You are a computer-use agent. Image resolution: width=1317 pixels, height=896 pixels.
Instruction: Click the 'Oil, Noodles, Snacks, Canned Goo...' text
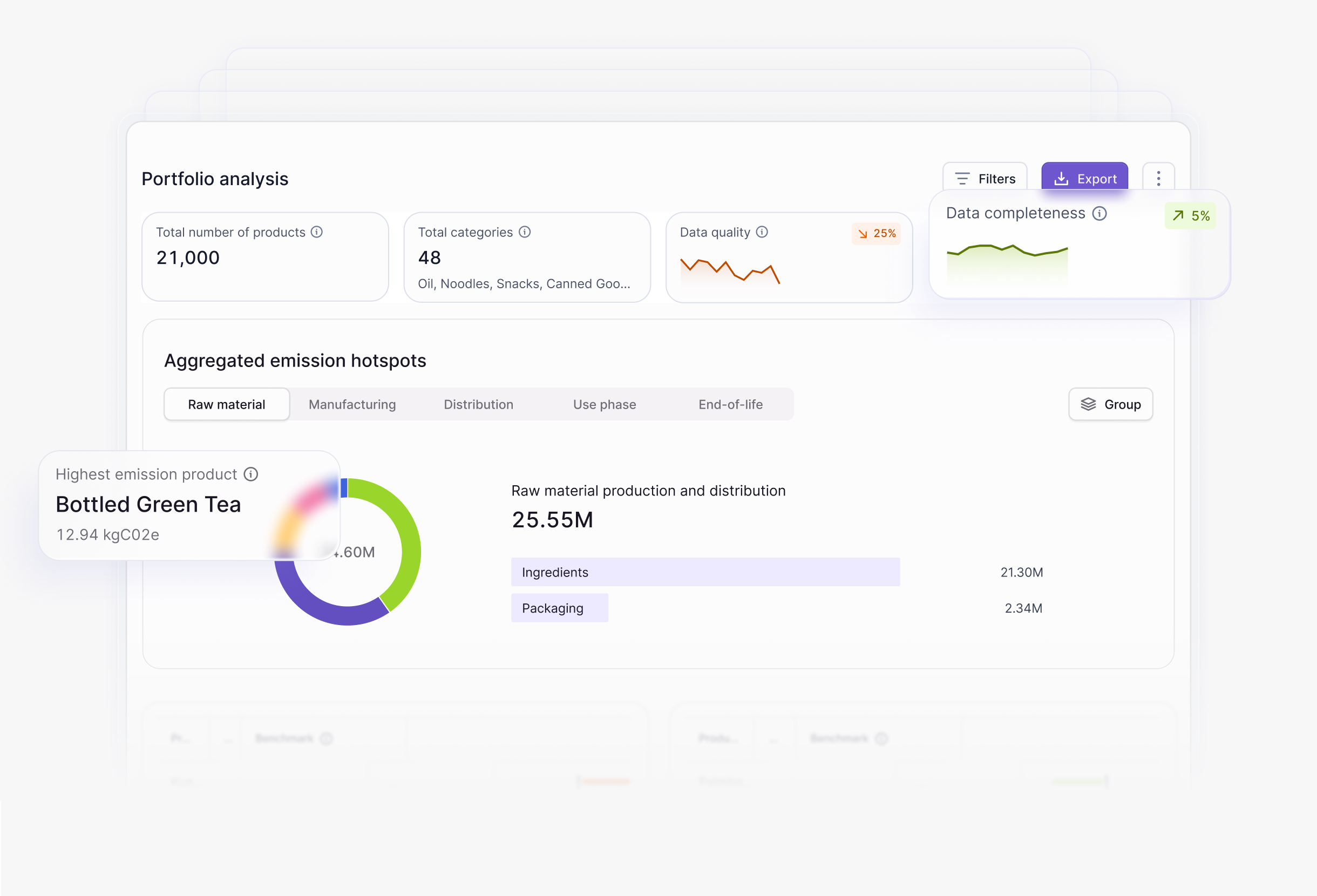pos(524,283)
